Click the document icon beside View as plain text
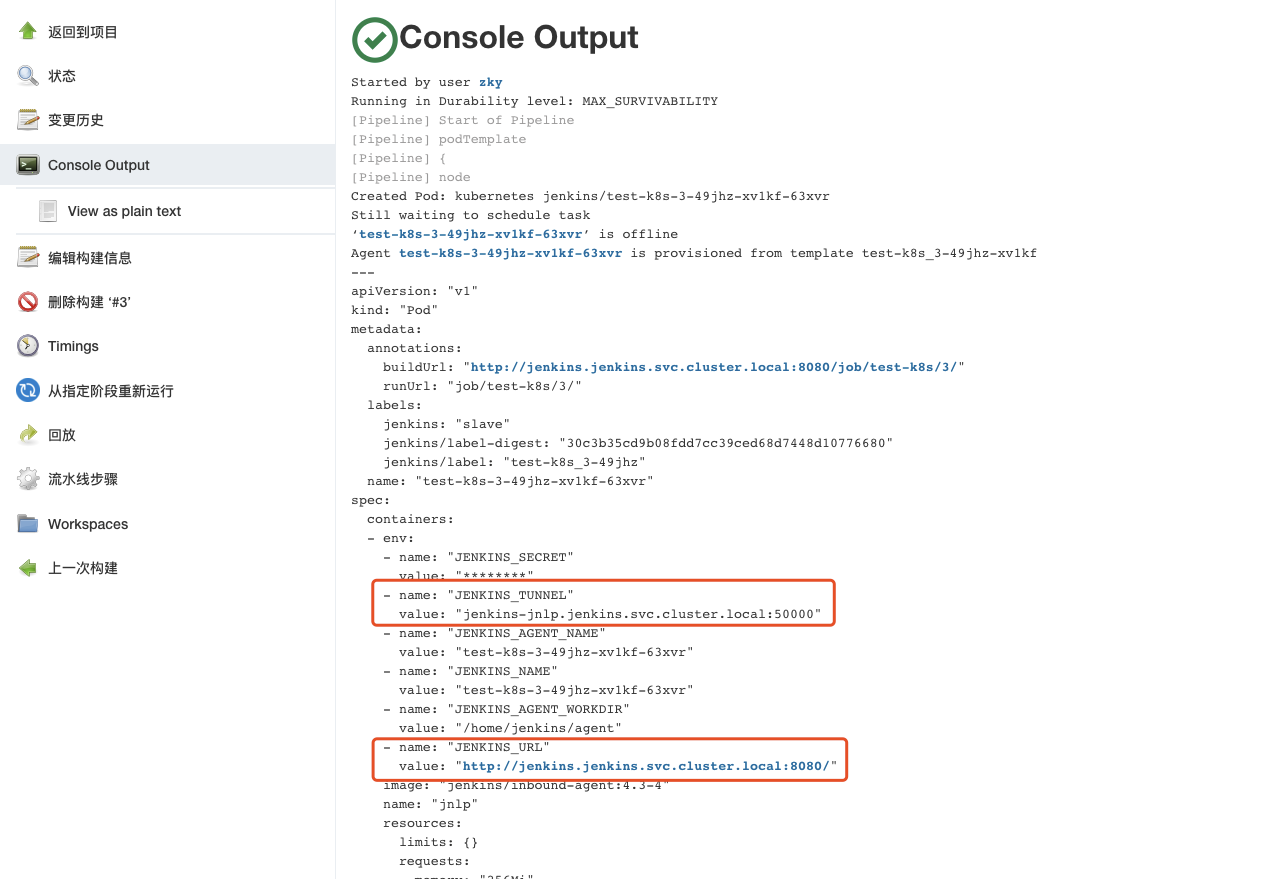Screen dimensions: 1276x879 (x=48, y=211)
